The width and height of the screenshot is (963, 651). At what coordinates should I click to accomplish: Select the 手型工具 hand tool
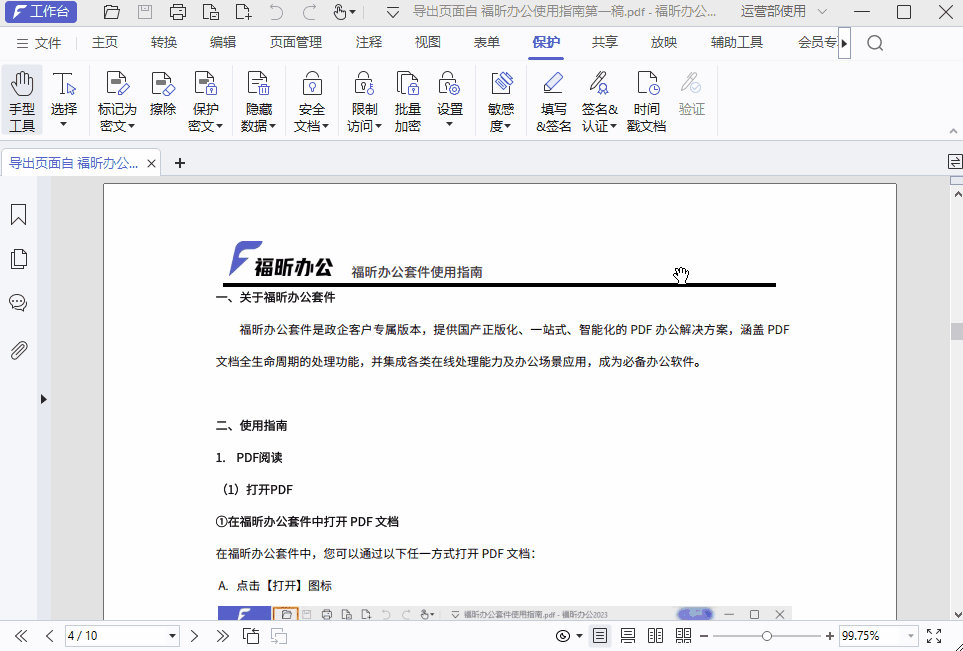21,97
